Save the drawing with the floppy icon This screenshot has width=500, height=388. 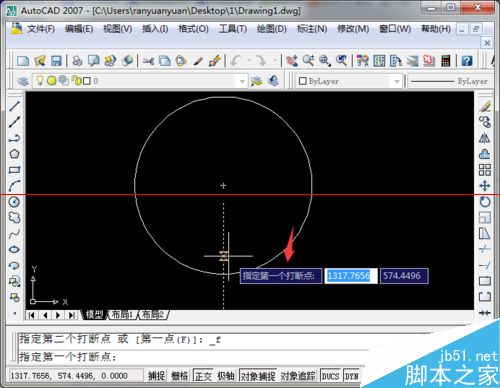tap(56, 61)
